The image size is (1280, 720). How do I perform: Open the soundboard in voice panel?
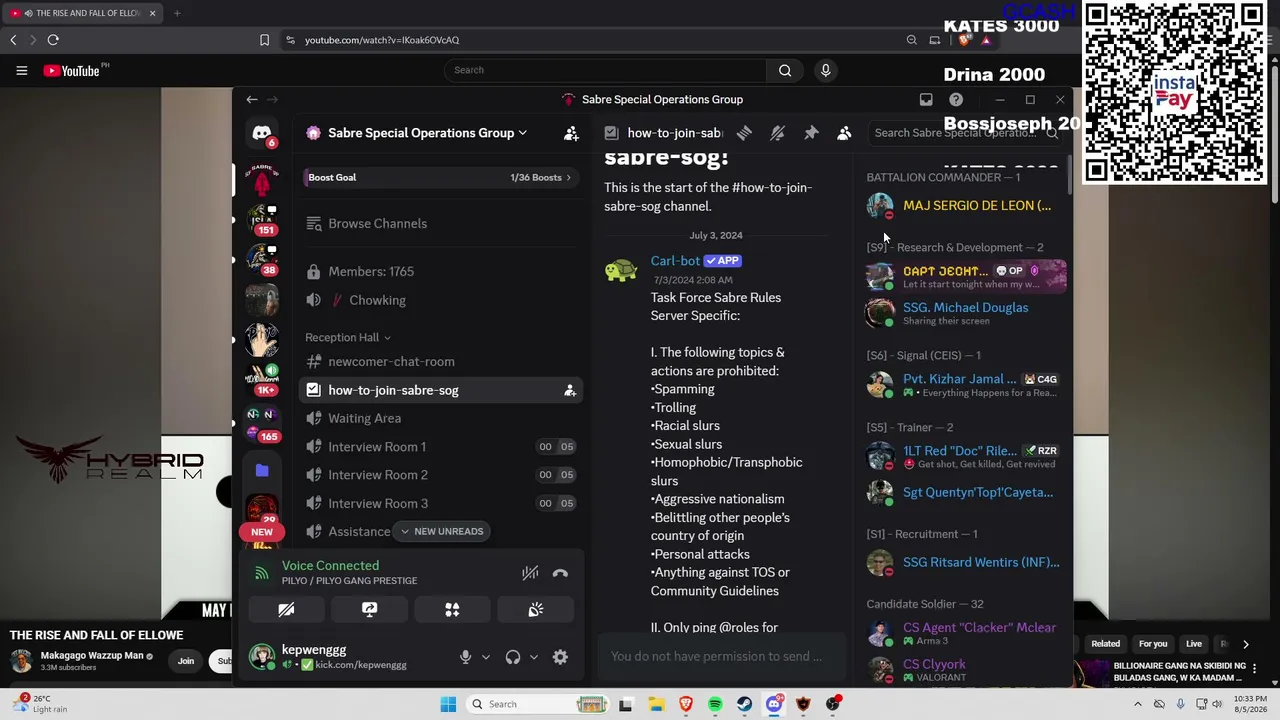[x=535, y=609]
